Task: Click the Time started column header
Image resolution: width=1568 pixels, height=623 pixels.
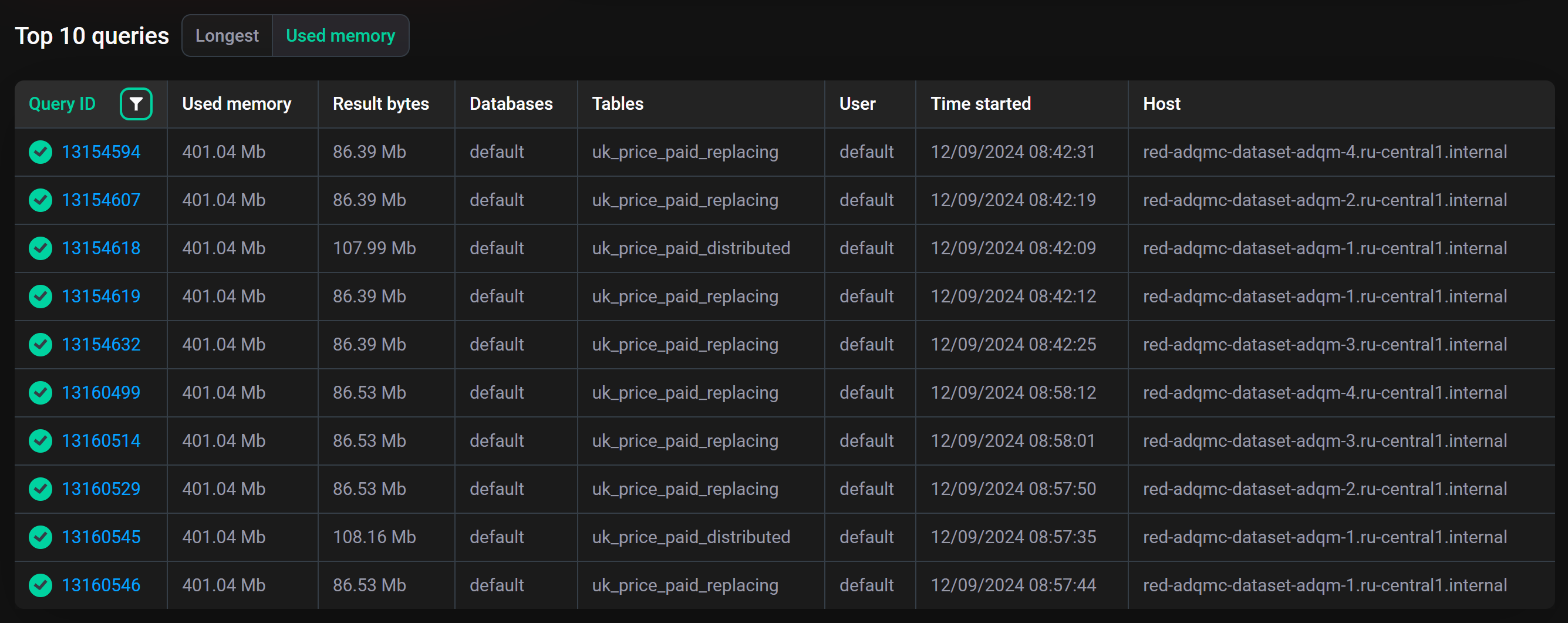Action: coord(980,103)
